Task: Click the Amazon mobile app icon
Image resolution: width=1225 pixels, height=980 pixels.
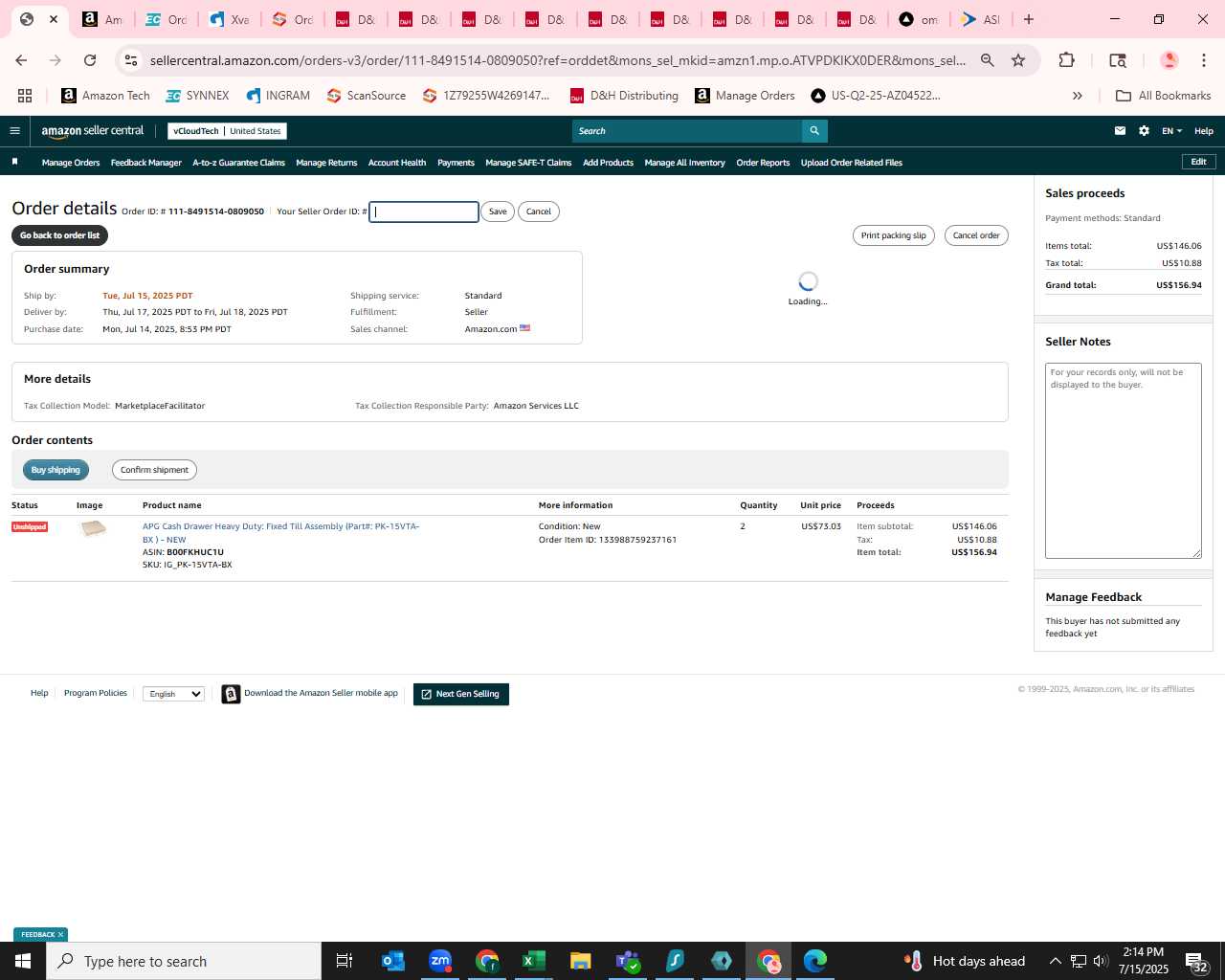Action: (231, 694)
